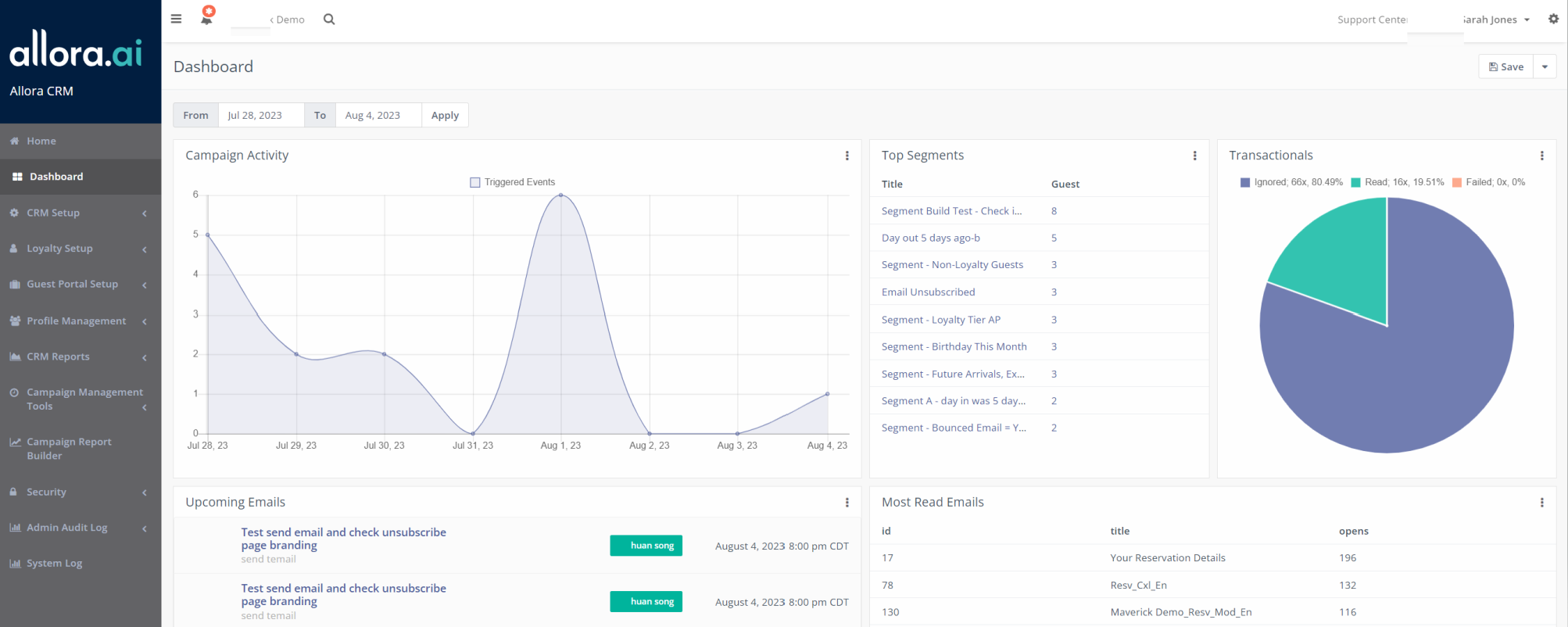Open System Log in the sidebar
The height and width of the screenshot is (627, 1568).
click(x=54, y=563)
